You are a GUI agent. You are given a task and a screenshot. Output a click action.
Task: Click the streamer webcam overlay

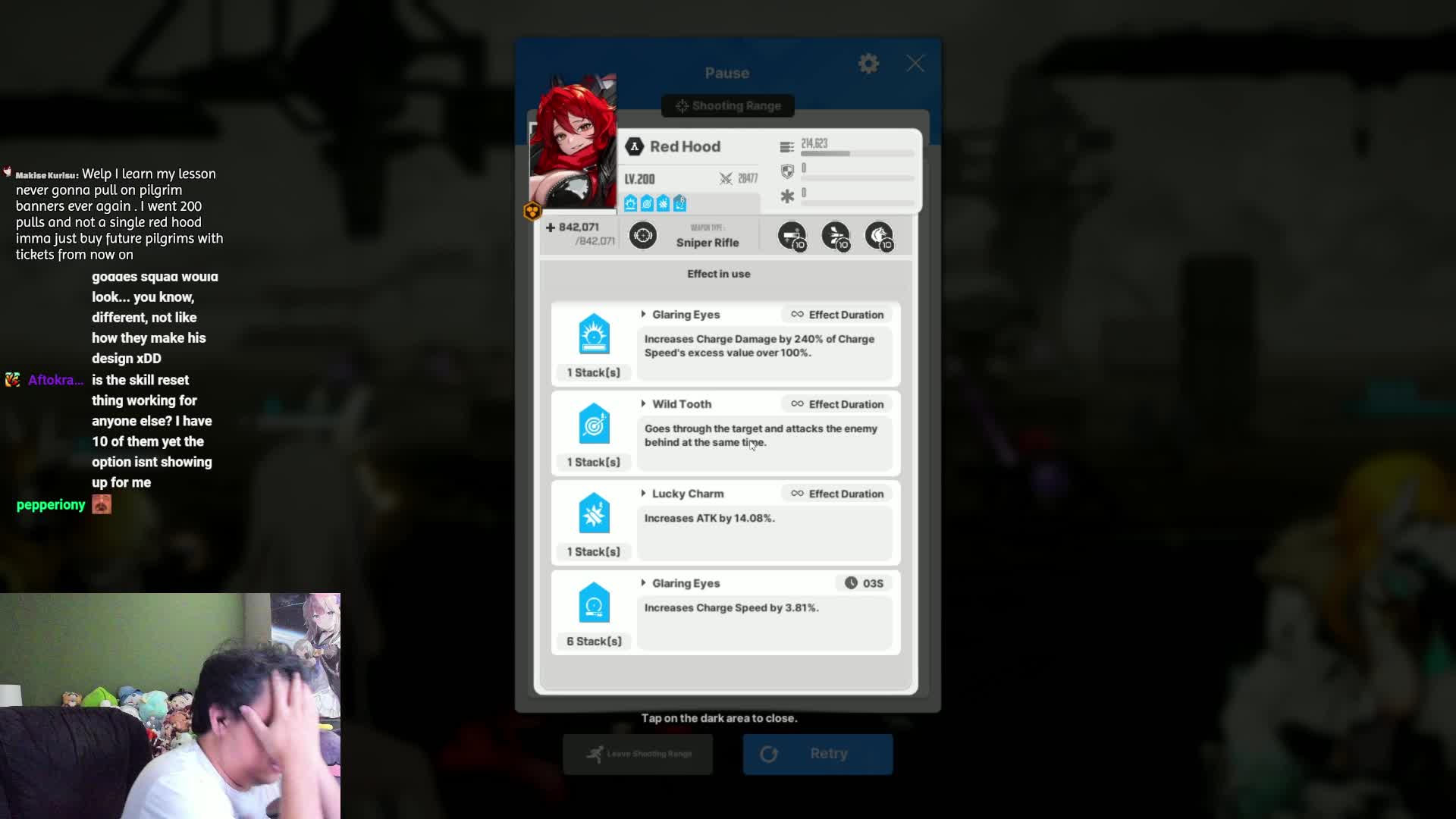(170, 706)
